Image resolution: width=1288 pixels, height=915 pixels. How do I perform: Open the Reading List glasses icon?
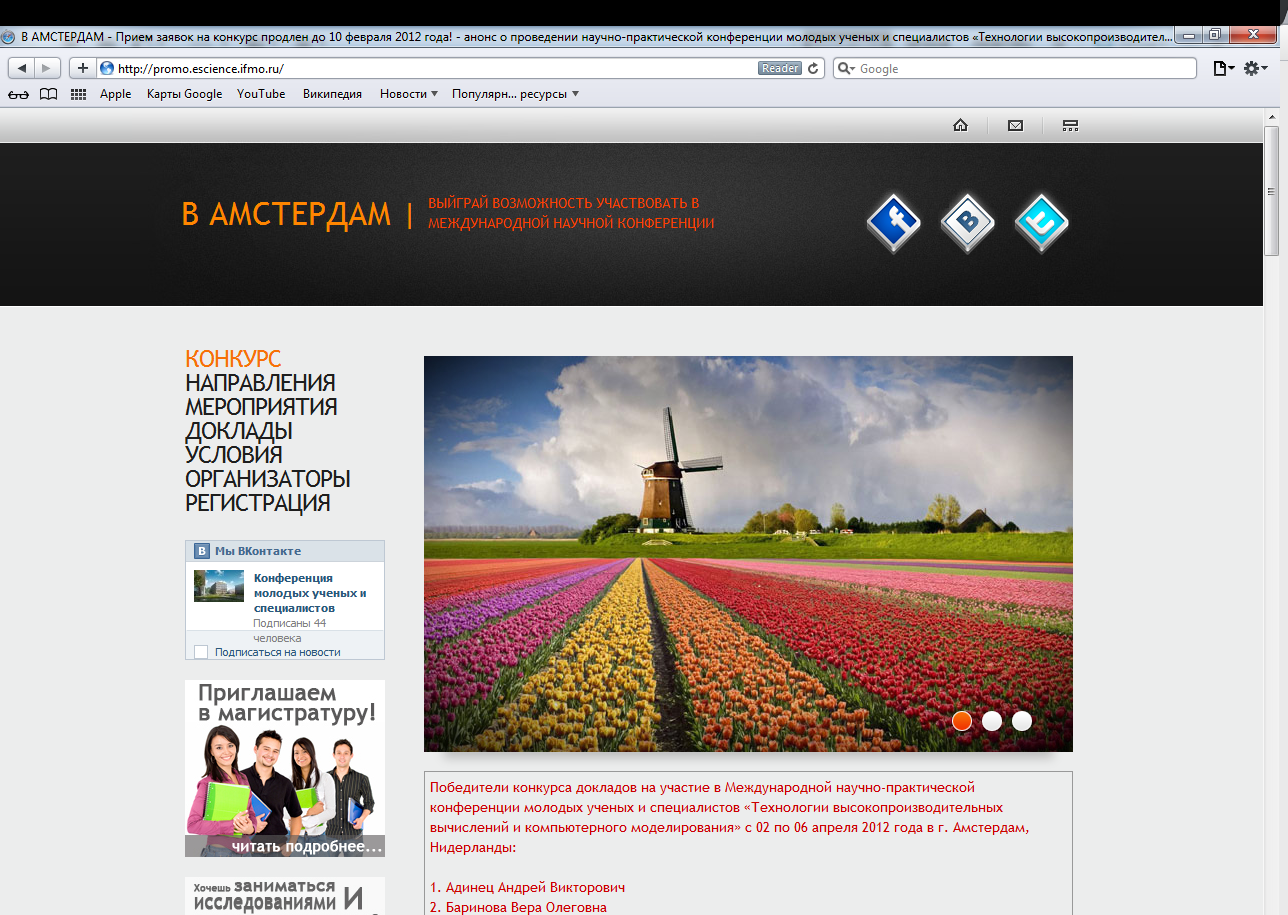click(19, 94)
